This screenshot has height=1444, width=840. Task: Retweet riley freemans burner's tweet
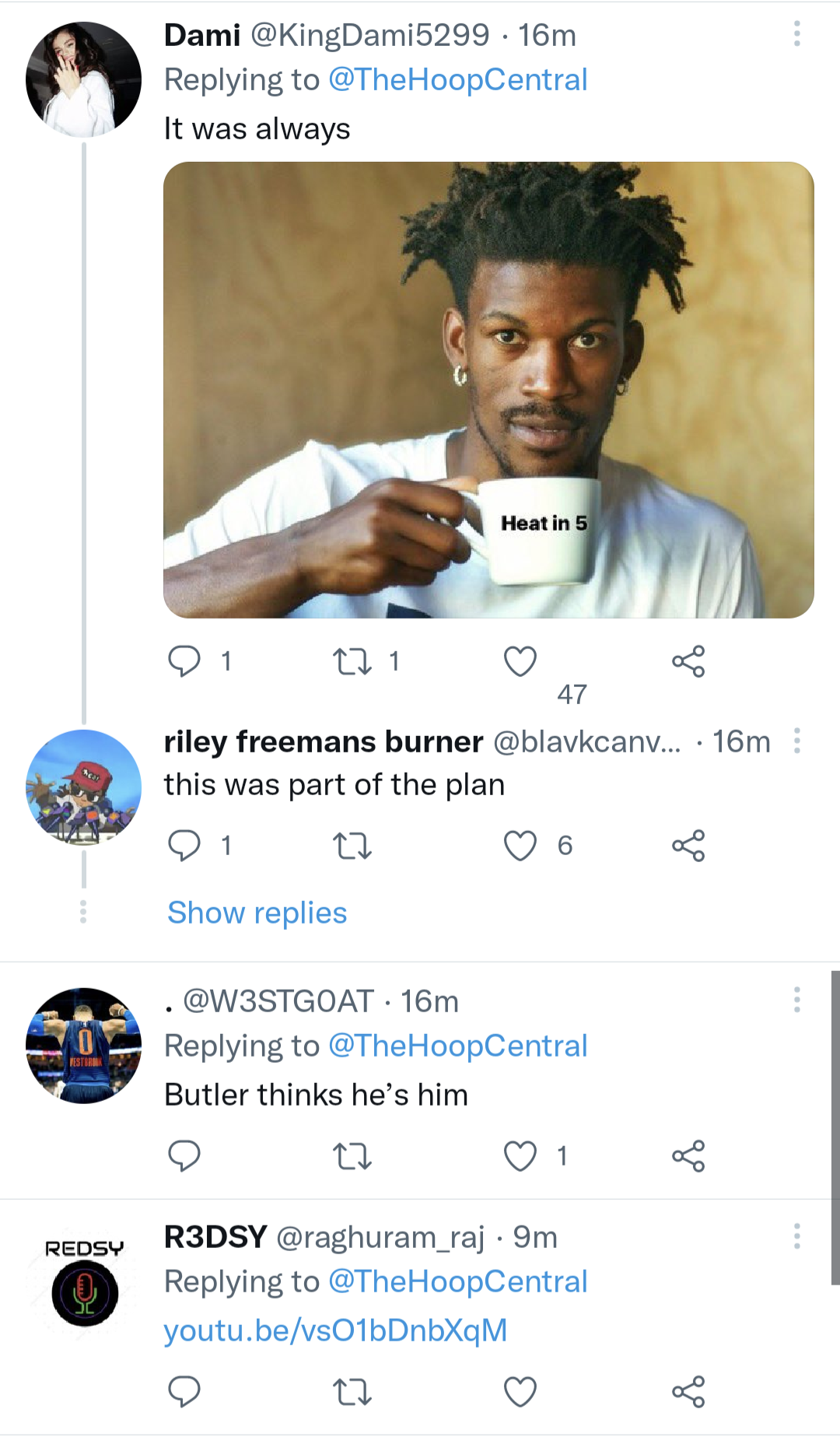tap(352, 846)
